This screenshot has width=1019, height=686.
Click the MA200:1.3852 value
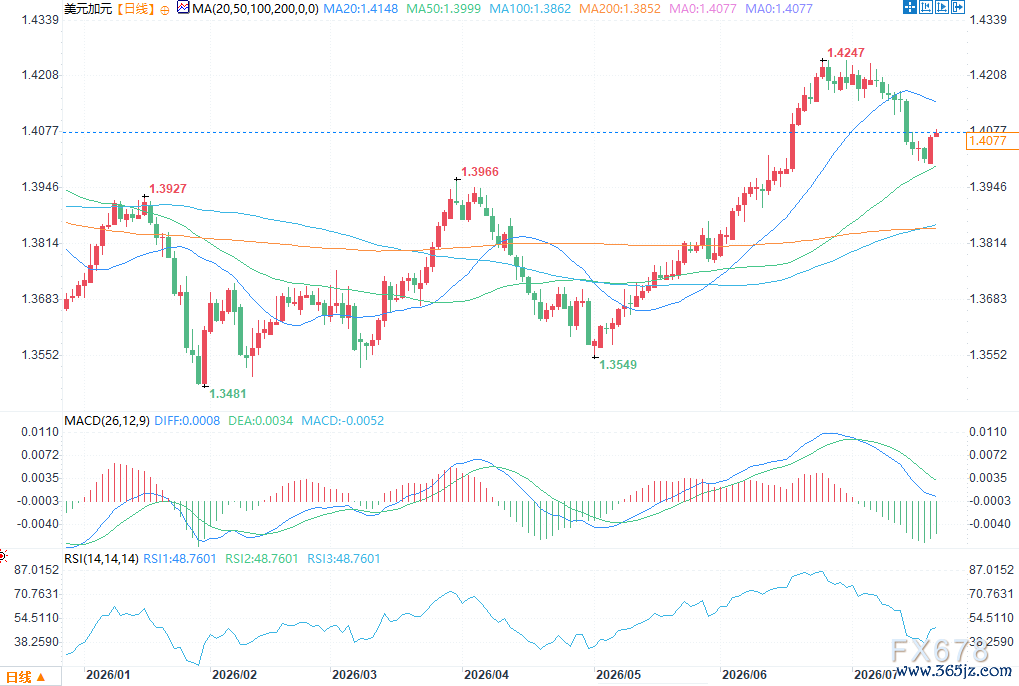click(x=619, y=8)
